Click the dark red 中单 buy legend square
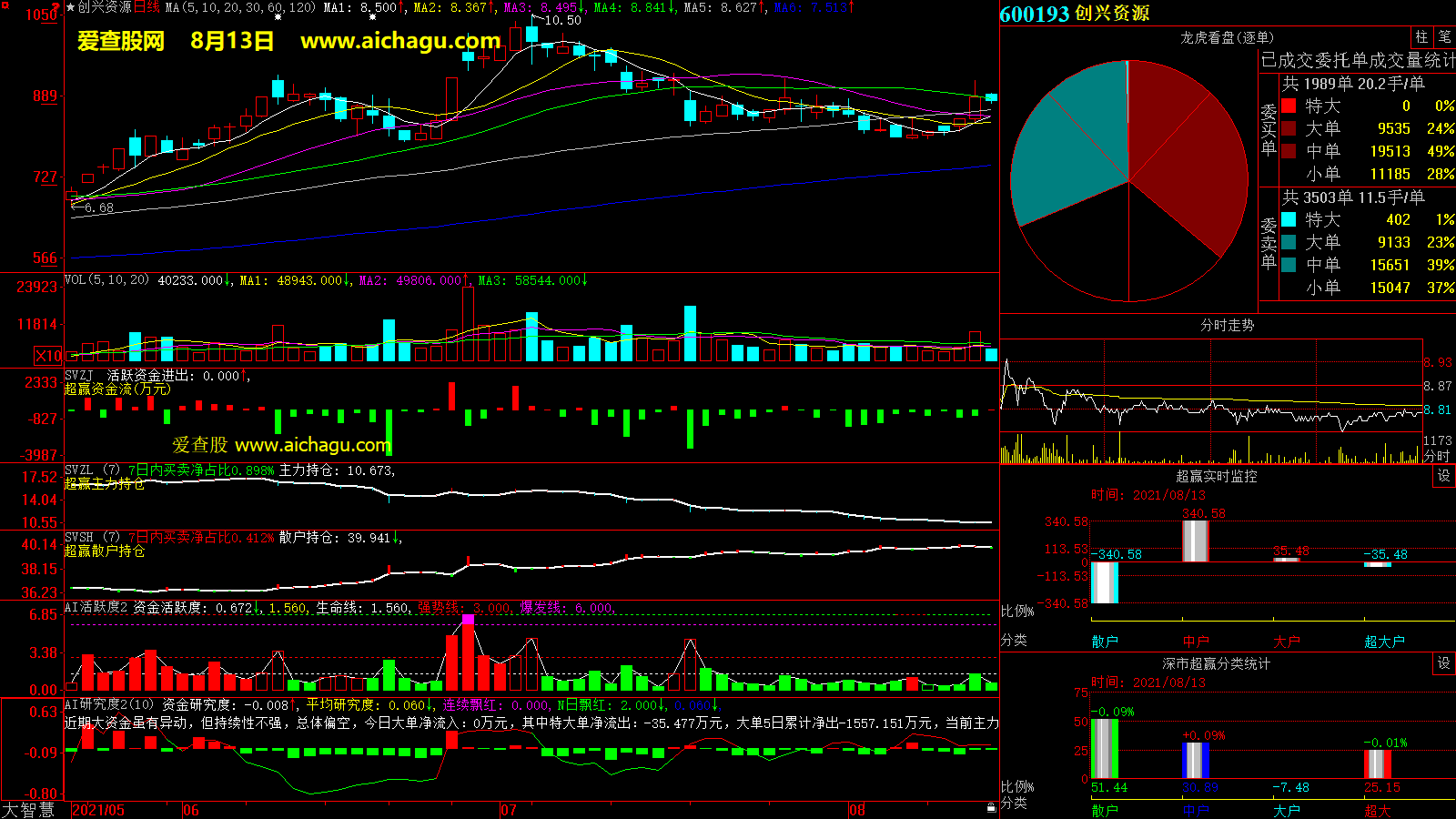Image resolution: width=1456 pixels, height=819 pixels. 1289,152
